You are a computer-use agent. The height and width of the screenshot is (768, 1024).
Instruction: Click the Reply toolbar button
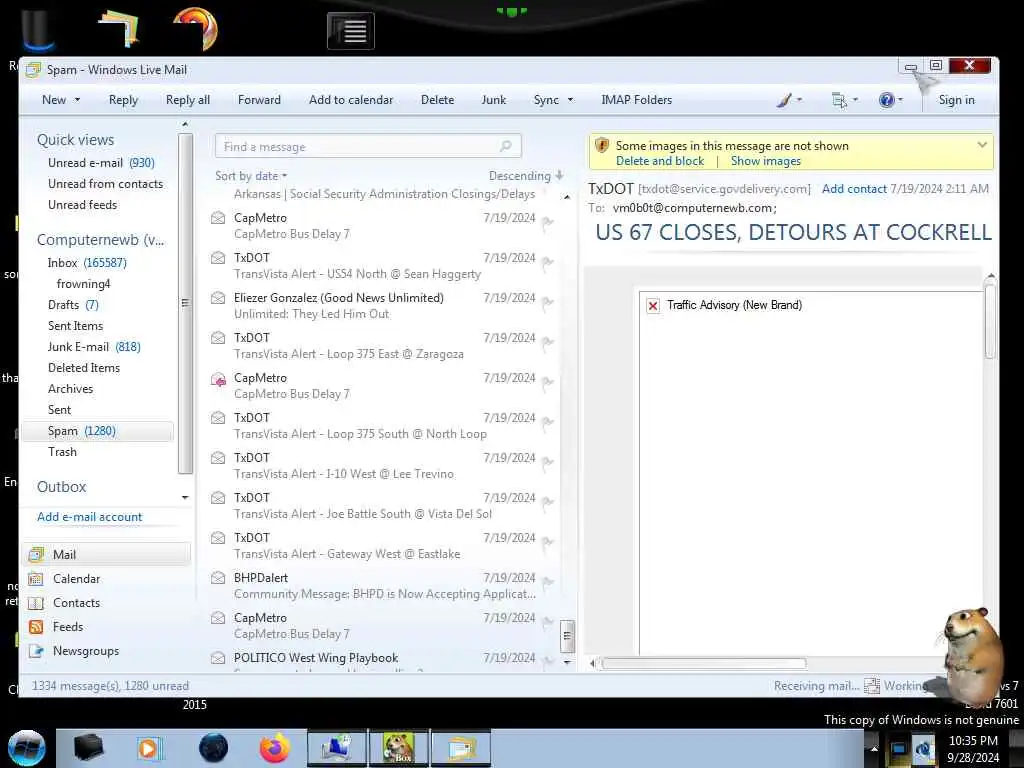(x=123, y=100)
